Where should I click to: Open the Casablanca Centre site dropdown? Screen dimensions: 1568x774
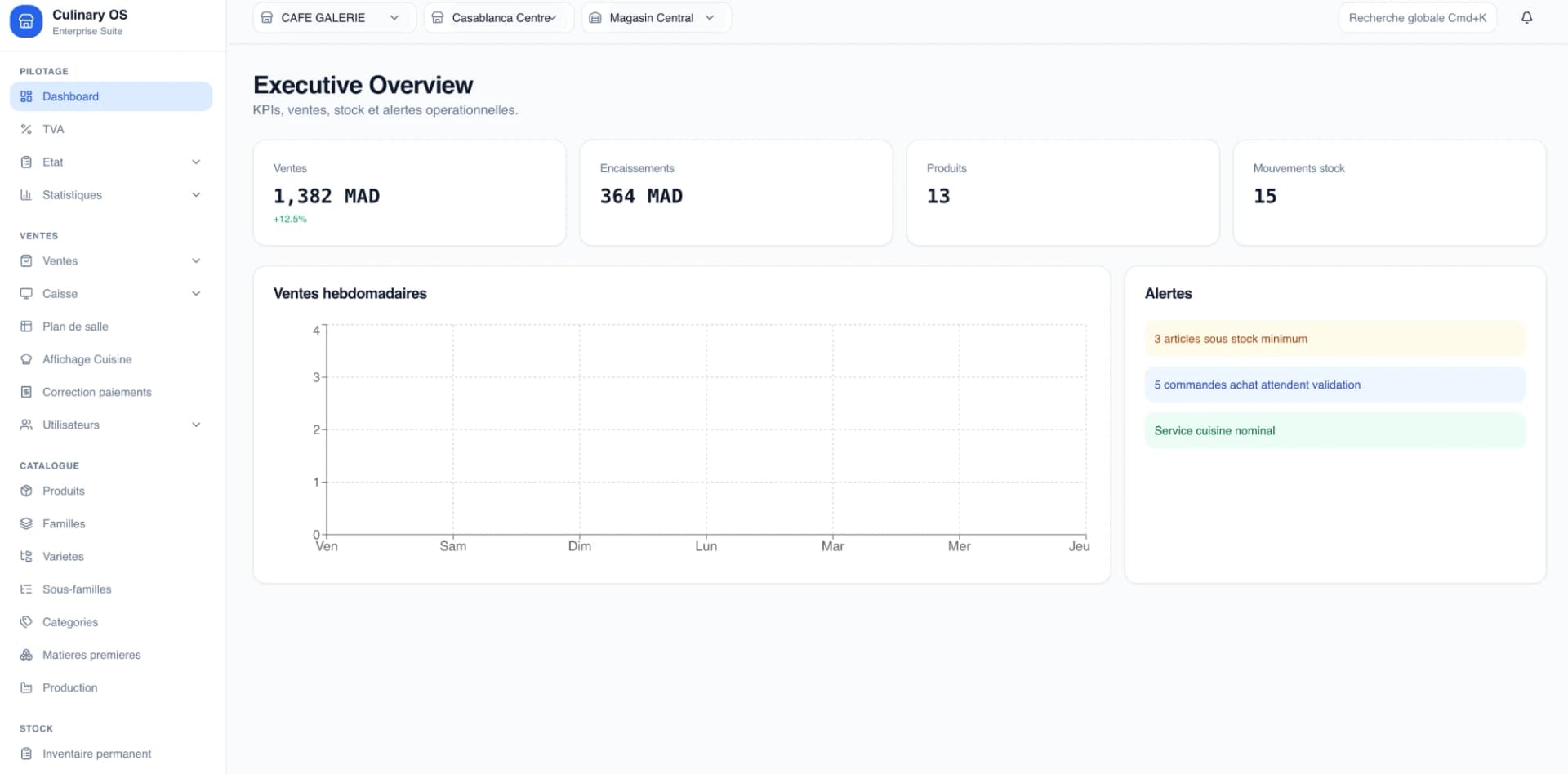498,17
